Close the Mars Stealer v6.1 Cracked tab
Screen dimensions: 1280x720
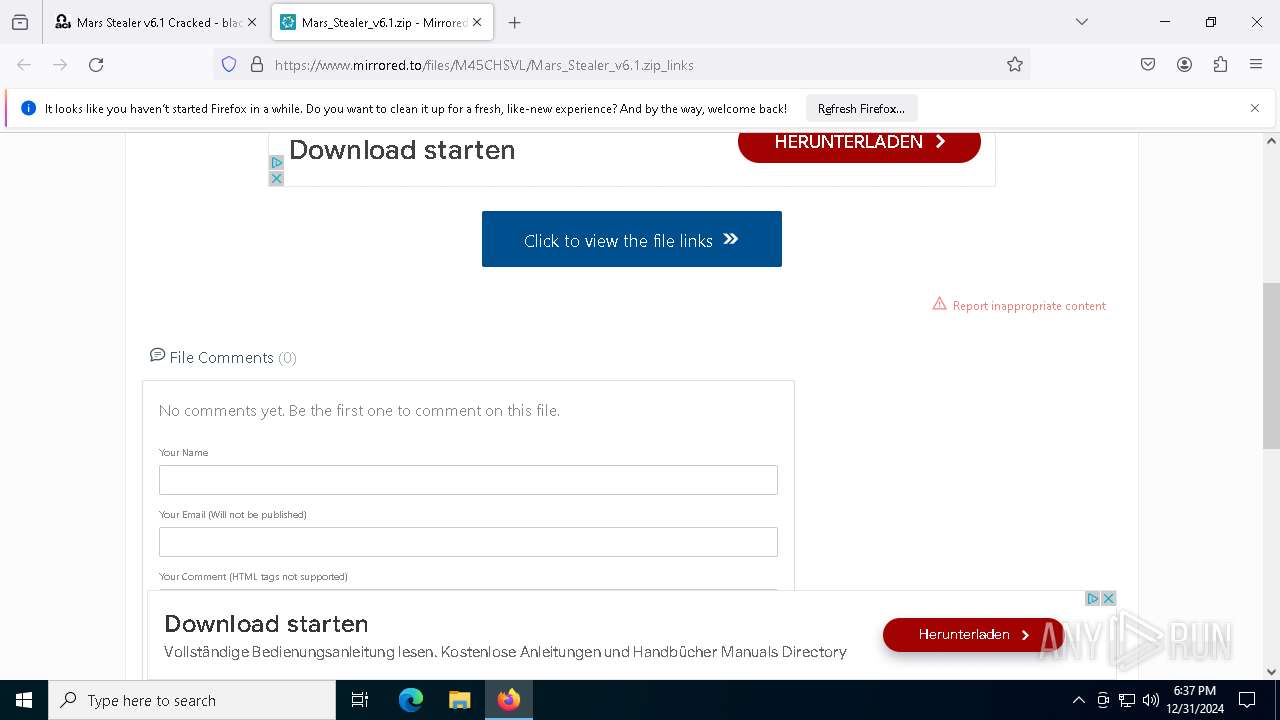[x=252, y=22]
